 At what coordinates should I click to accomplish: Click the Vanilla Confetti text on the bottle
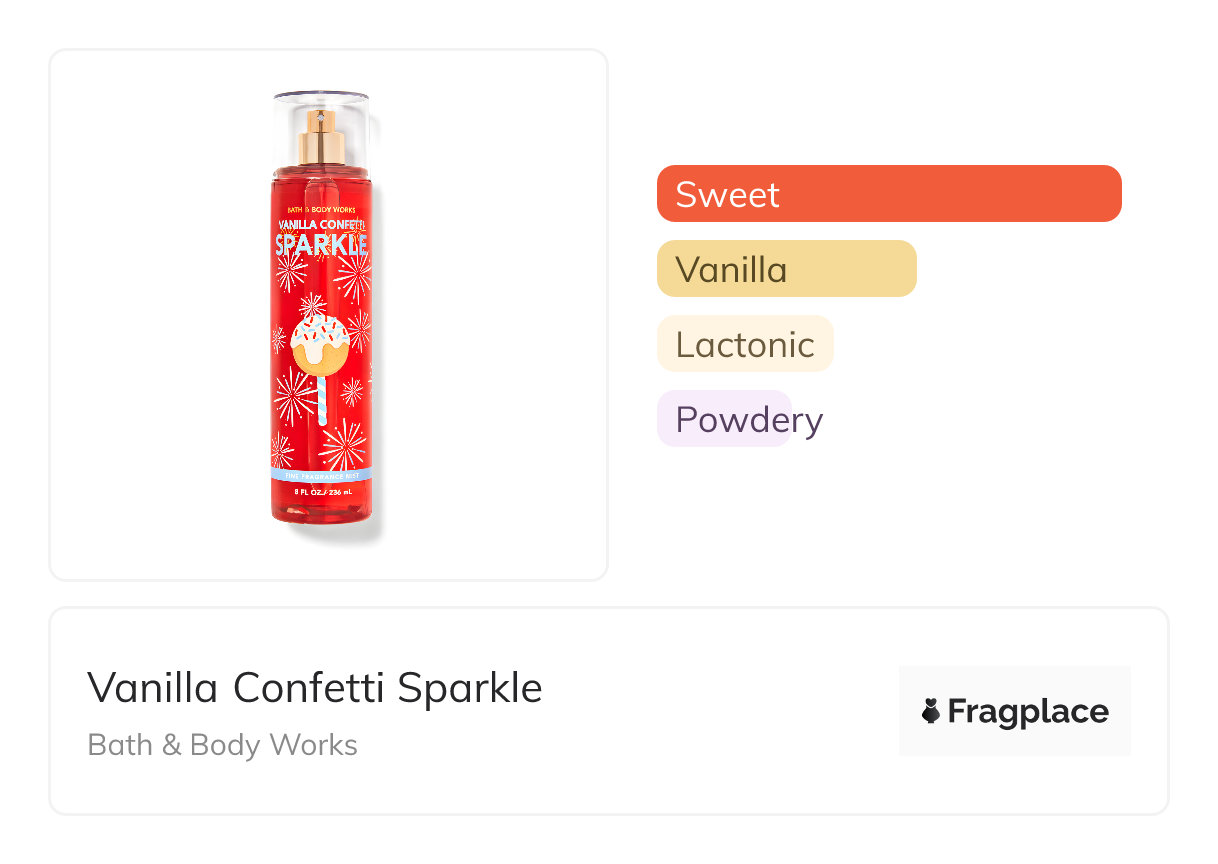tap(321, 222)
